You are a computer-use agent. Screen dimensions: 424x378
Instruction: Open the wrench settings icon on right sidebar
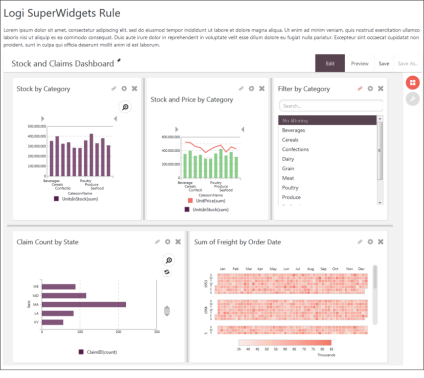(x=412, y=99)
